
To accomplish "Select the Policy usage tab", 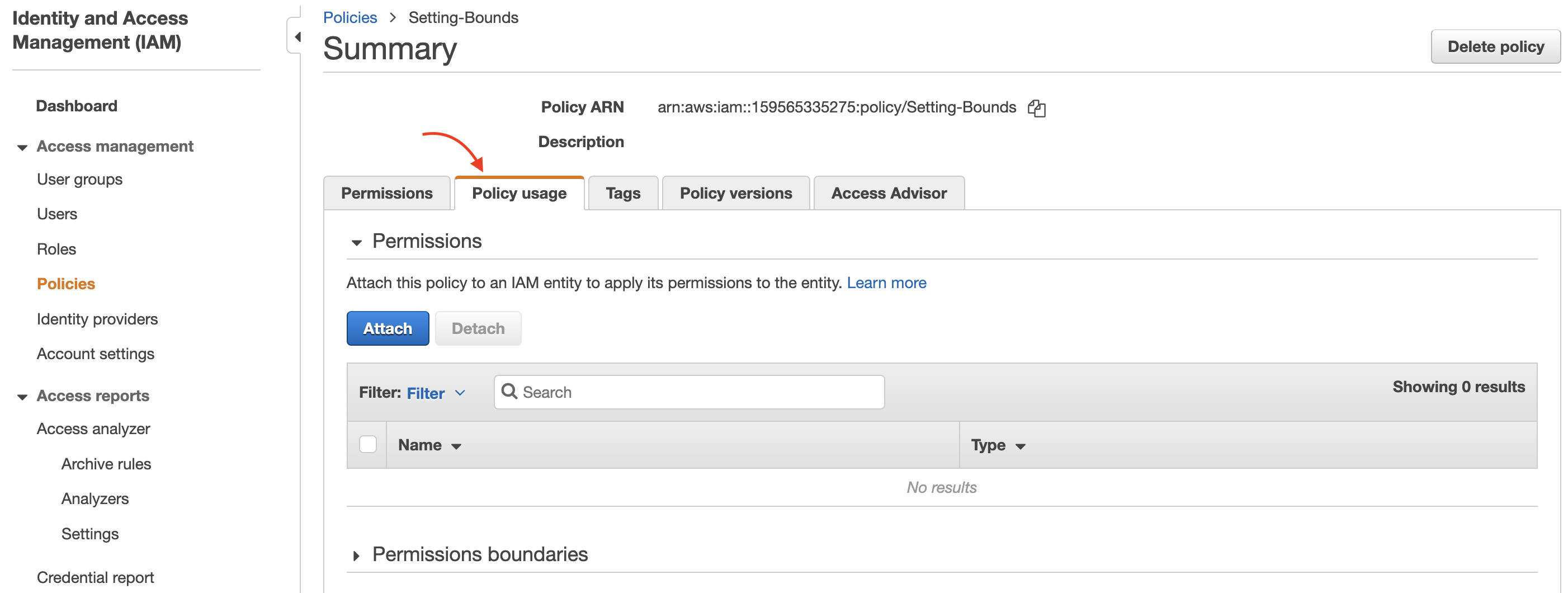I will pos(519,193).
